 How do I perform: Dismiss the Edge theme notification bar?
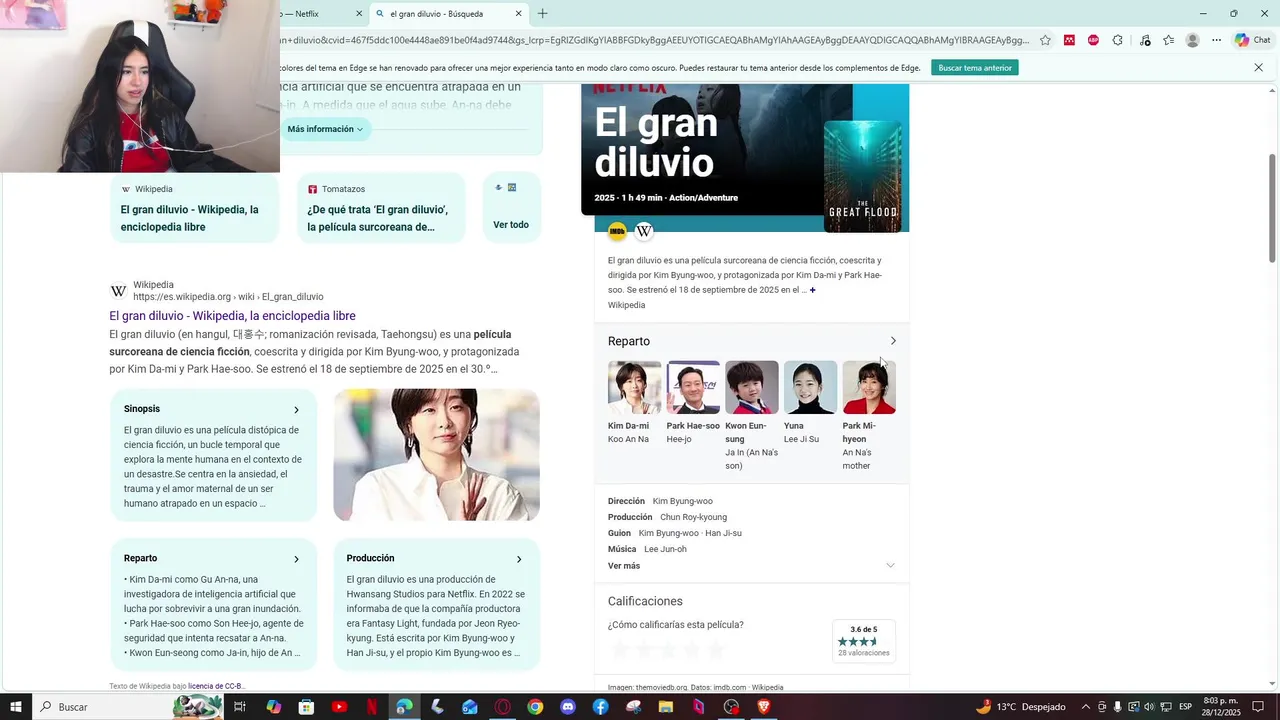pos(1258,68)
